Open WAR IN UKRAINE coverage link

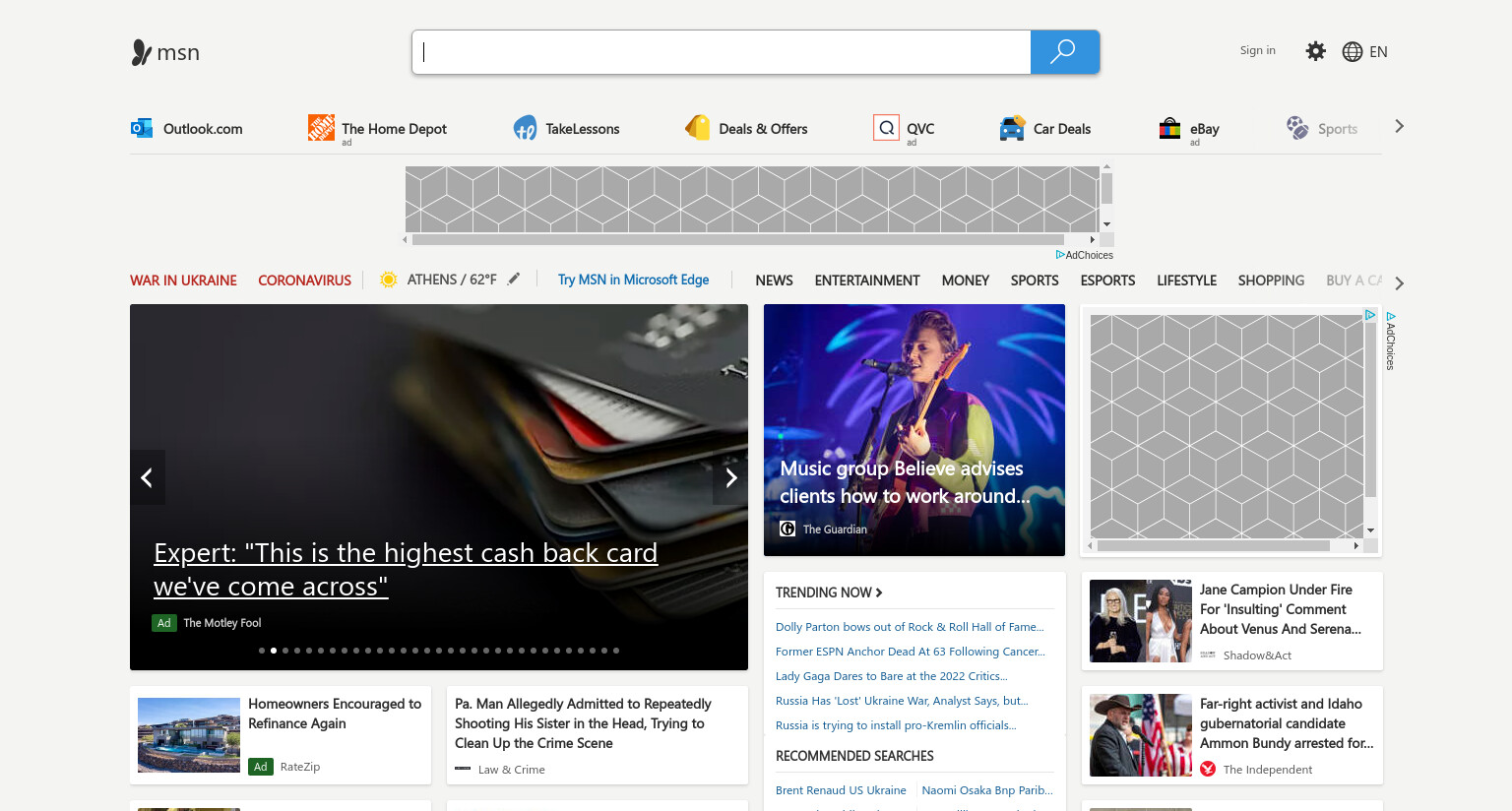[183, 281]
